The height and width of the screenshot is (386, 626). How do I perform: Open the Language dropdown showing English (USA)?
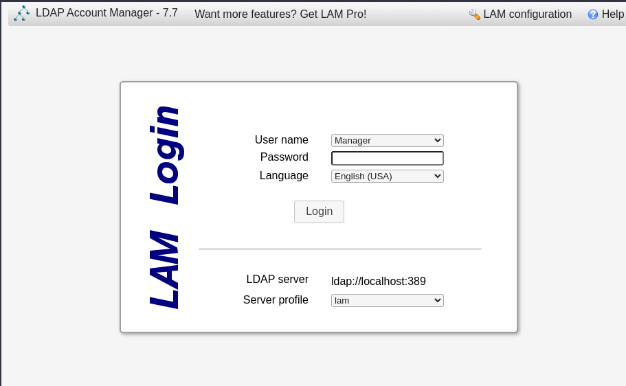tap(387, 176)
